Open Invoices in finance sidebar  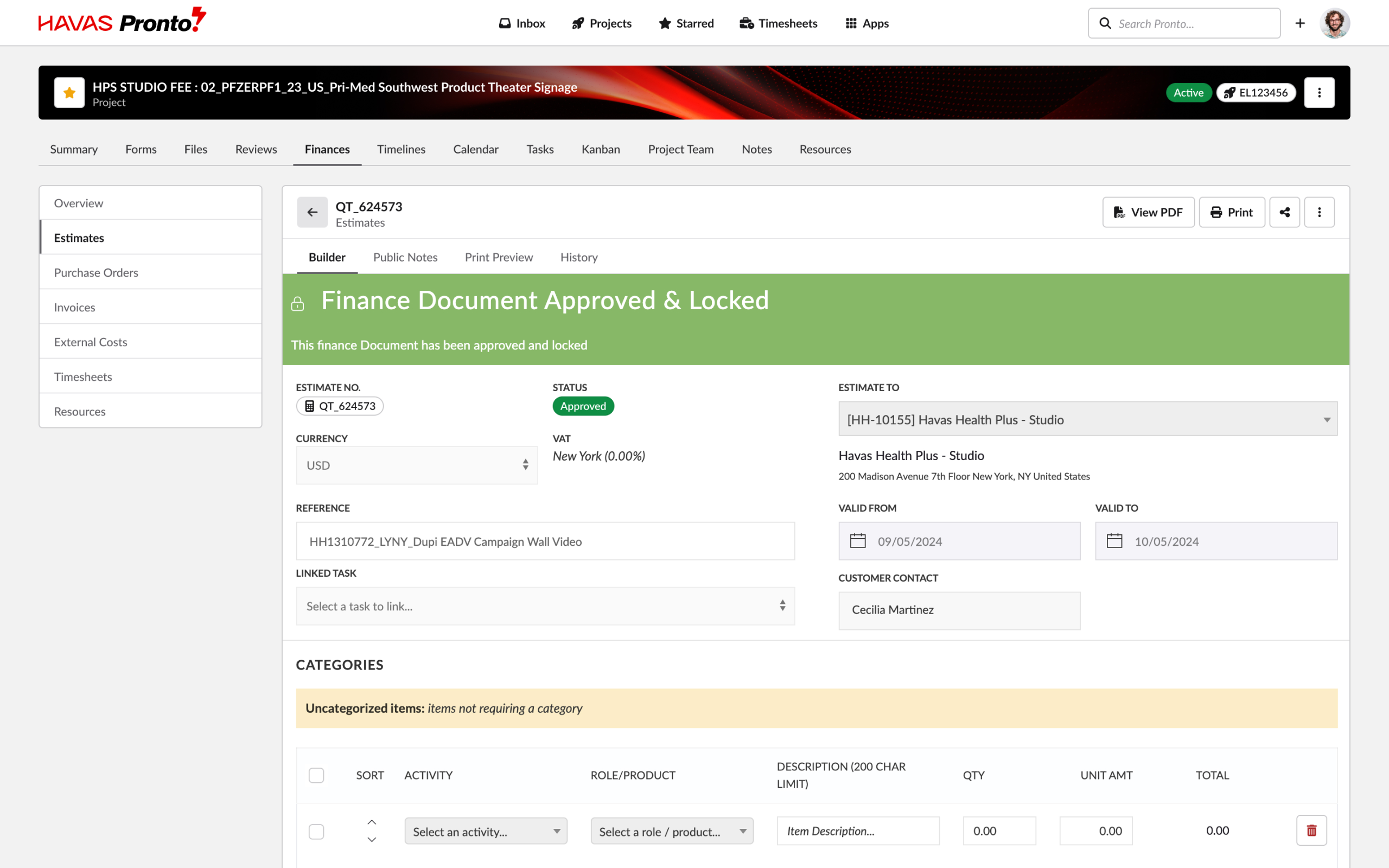[150, 307]
